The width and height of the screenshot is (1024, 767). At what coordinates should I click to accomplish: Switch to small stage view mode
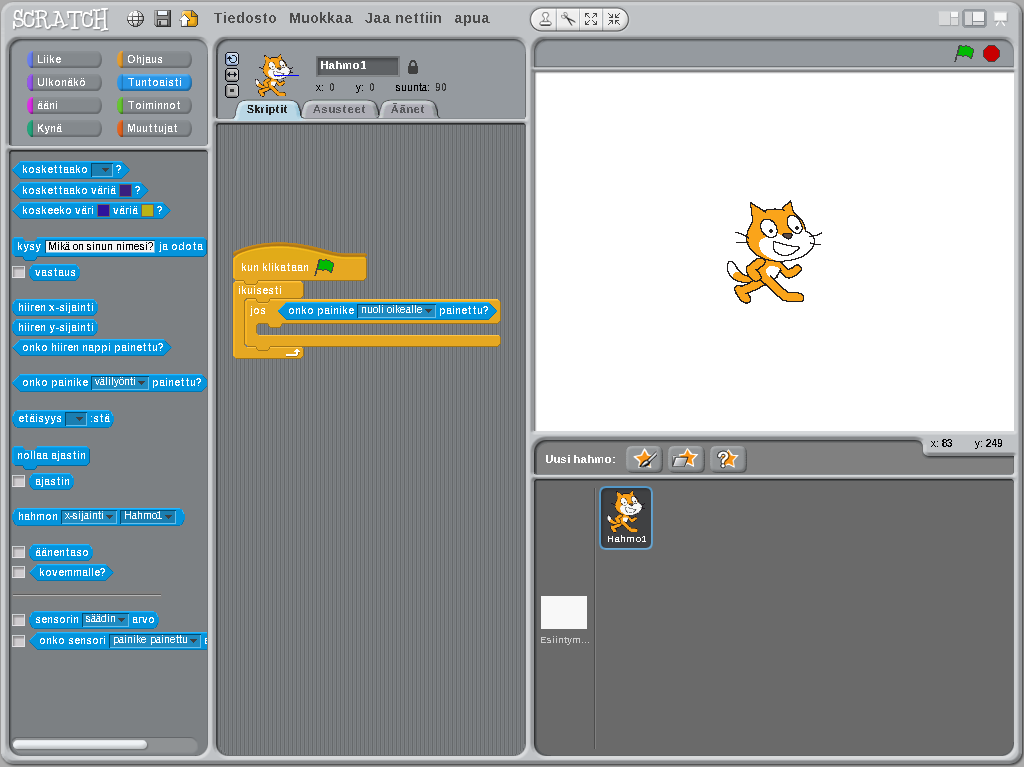tap(948, 19)
